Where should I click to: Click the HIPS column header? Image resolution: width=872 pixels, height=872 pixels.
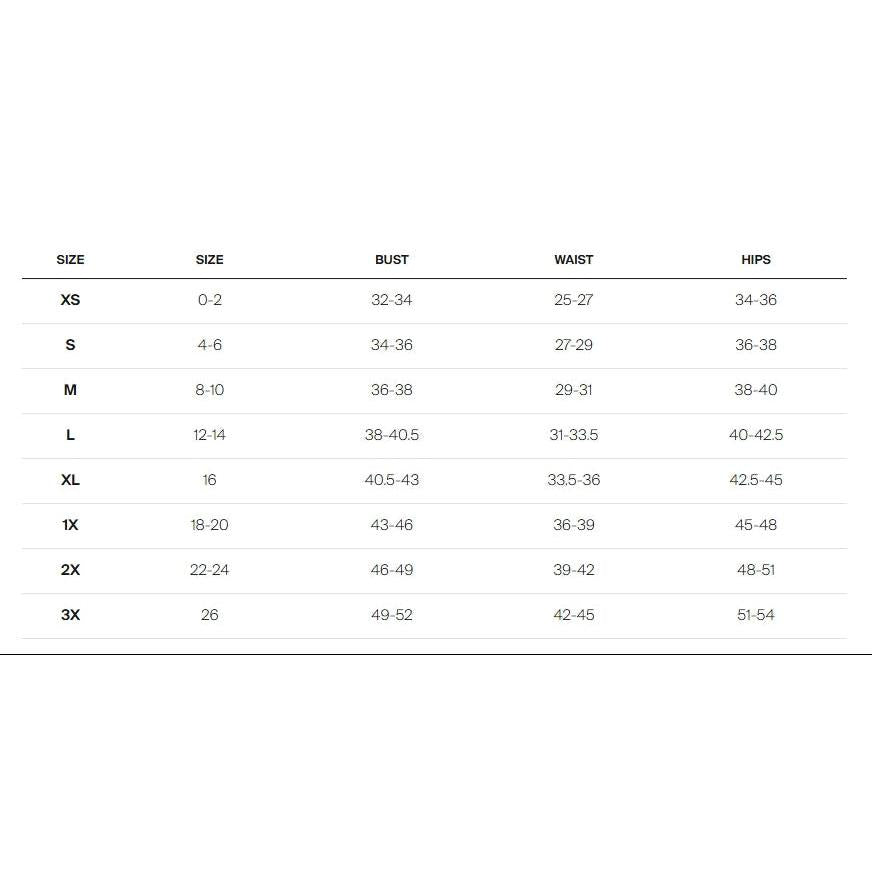pos(756,259)
